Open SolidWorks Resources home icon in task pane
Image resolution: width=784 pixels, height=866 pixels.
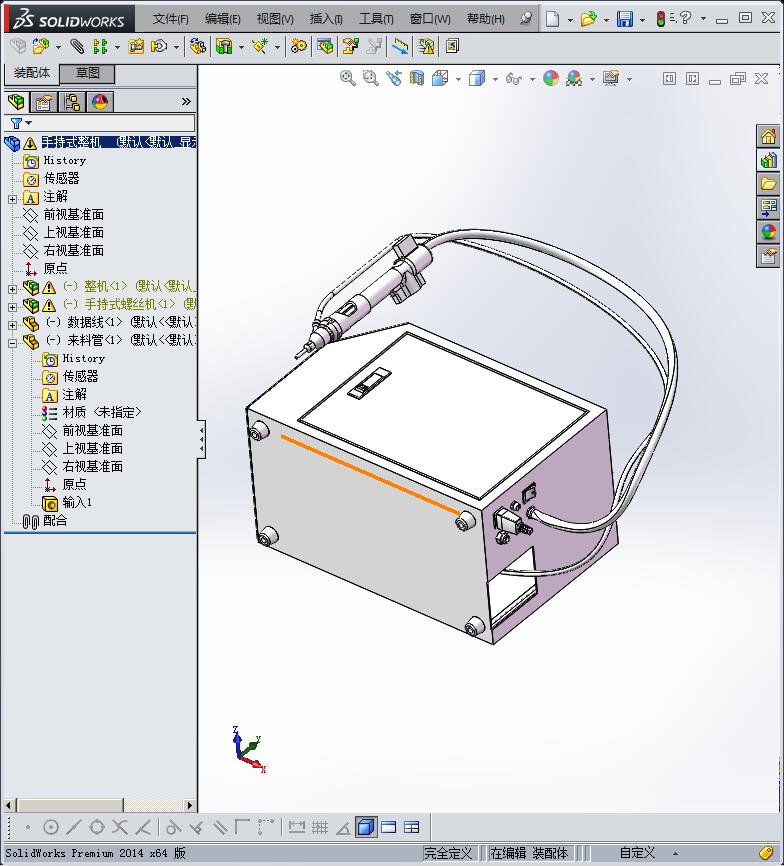tap(769, 136)
